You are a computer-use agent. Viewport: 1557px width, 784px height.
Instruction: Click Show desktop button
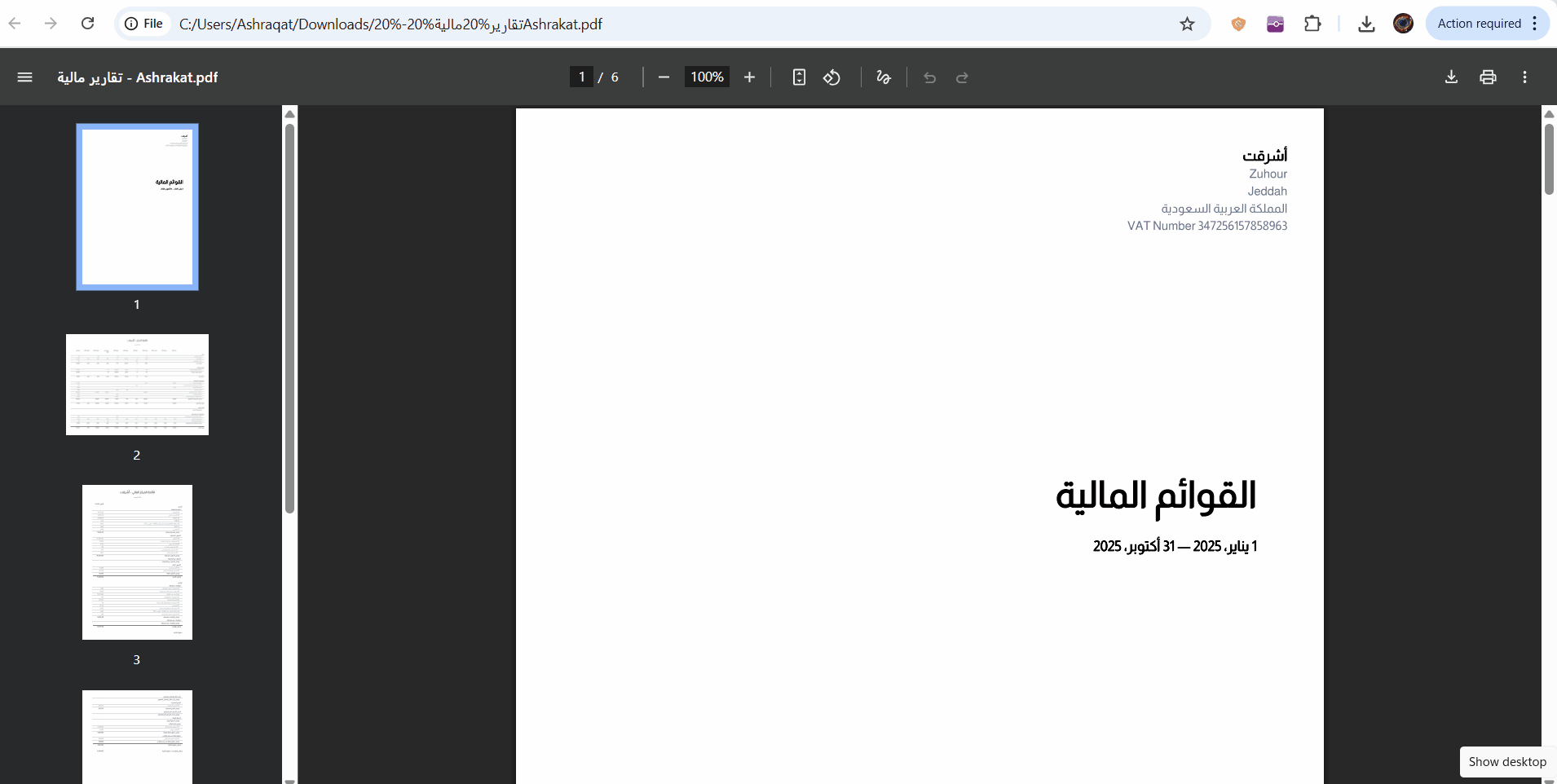pyautogui.click(x=1506, y=761)
